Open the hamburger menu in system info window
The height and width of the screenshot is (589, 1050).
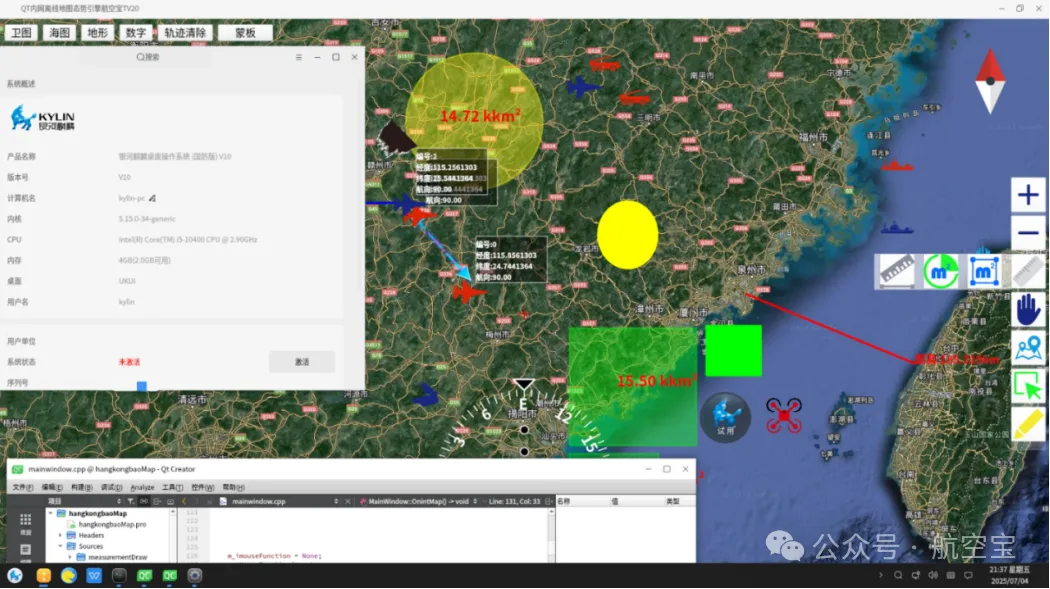pyautogui.click(x=299, y=58)
